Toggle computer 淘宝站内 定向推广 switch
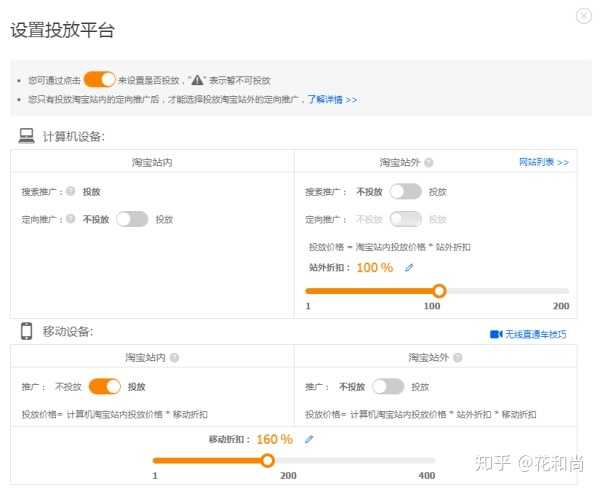The height and width of the screenshot is (489, 600). [x=132, y=219]
